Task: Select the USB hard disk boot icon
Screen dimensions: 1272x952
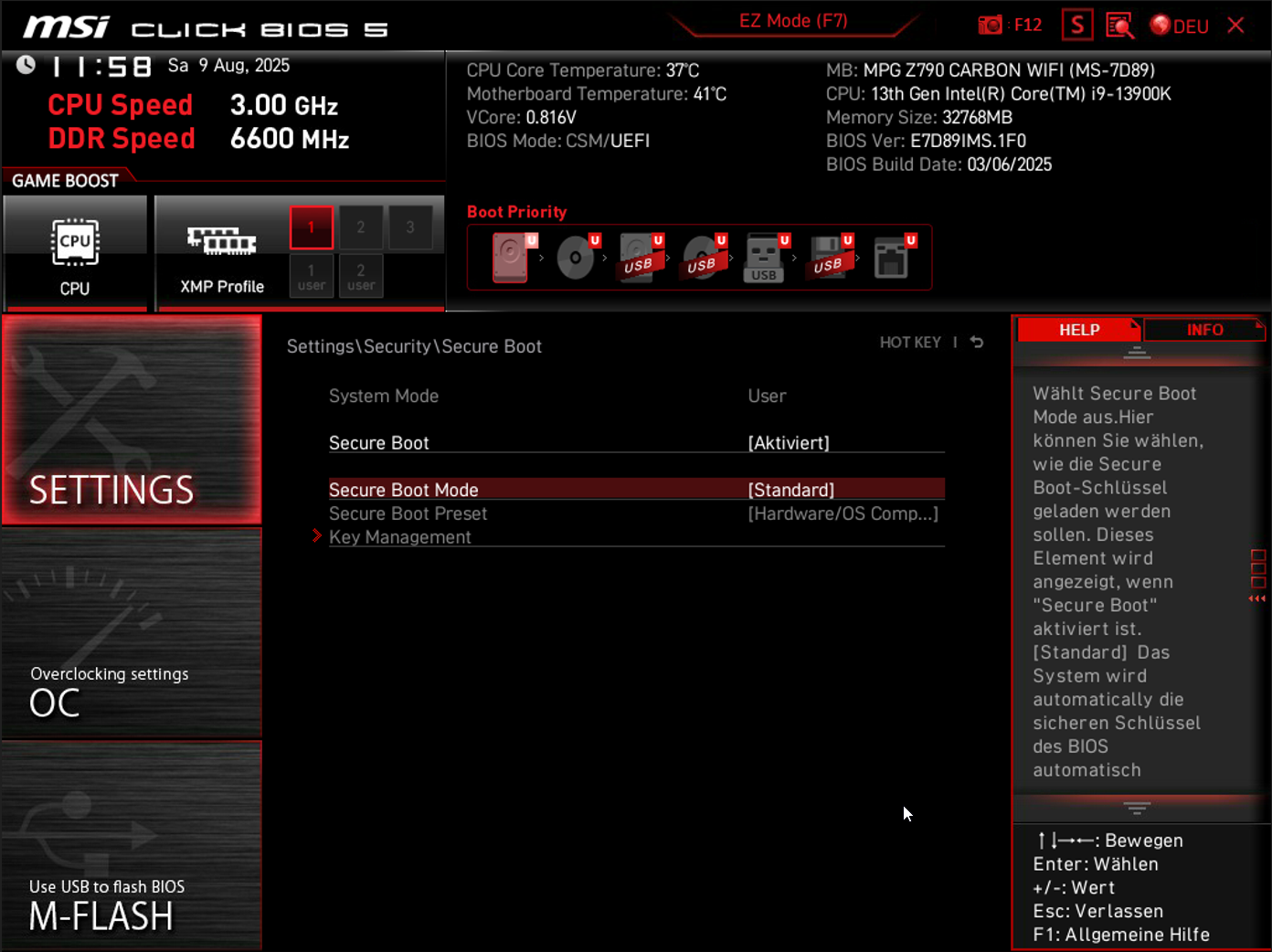Action: point(641,257)
